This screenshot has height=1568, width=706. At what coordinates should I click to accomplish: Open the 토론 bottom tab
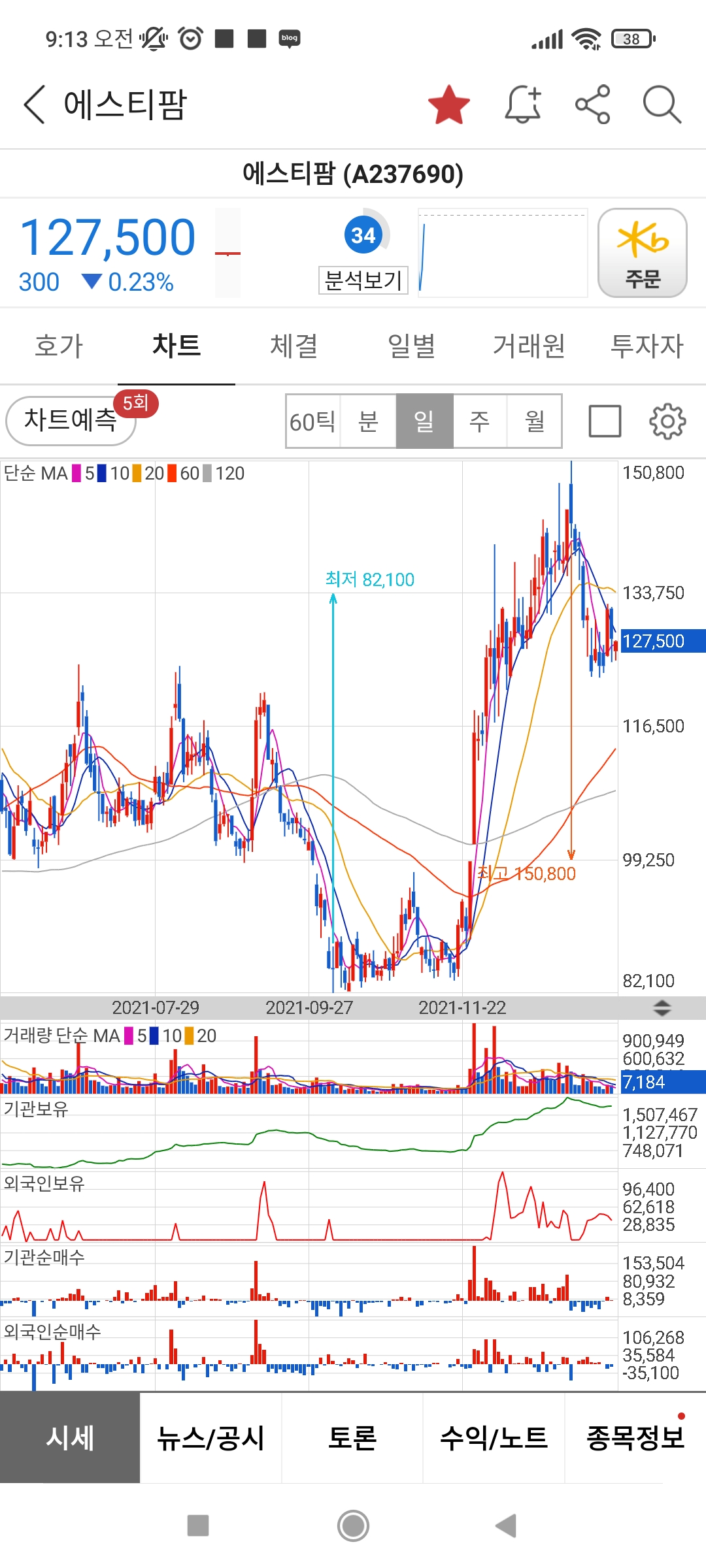coord(352,1437)
